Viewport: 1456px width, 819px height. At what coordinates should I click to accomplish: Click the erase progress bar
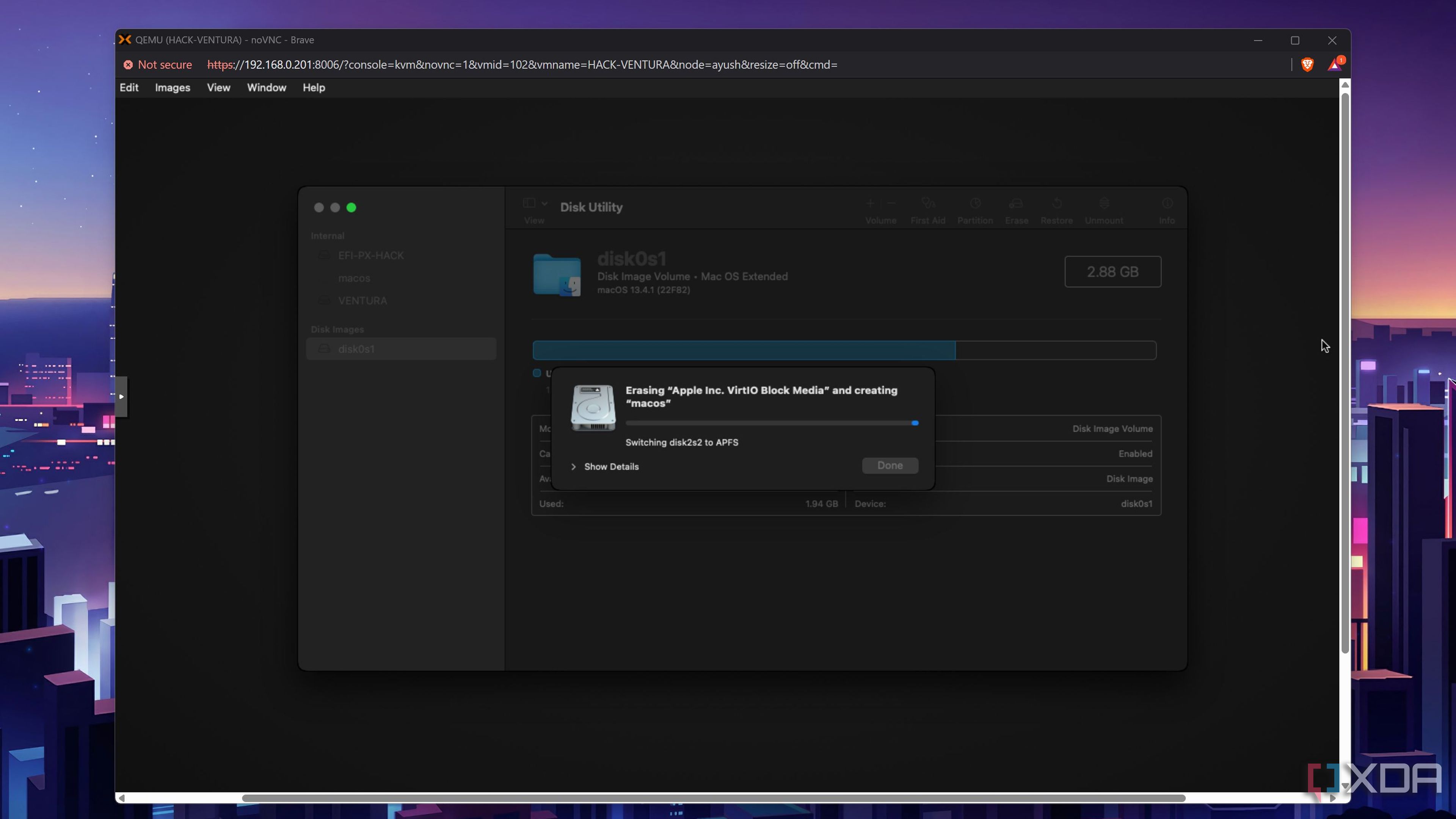point(772,424)
